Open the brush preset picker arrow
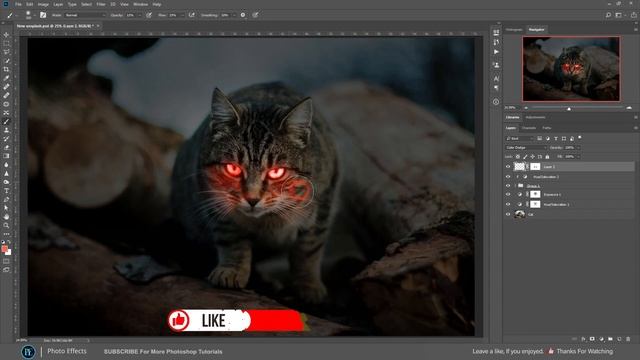The height and width of the screenshot is (360, 640). pyautogui.click(x=34, y=15)
